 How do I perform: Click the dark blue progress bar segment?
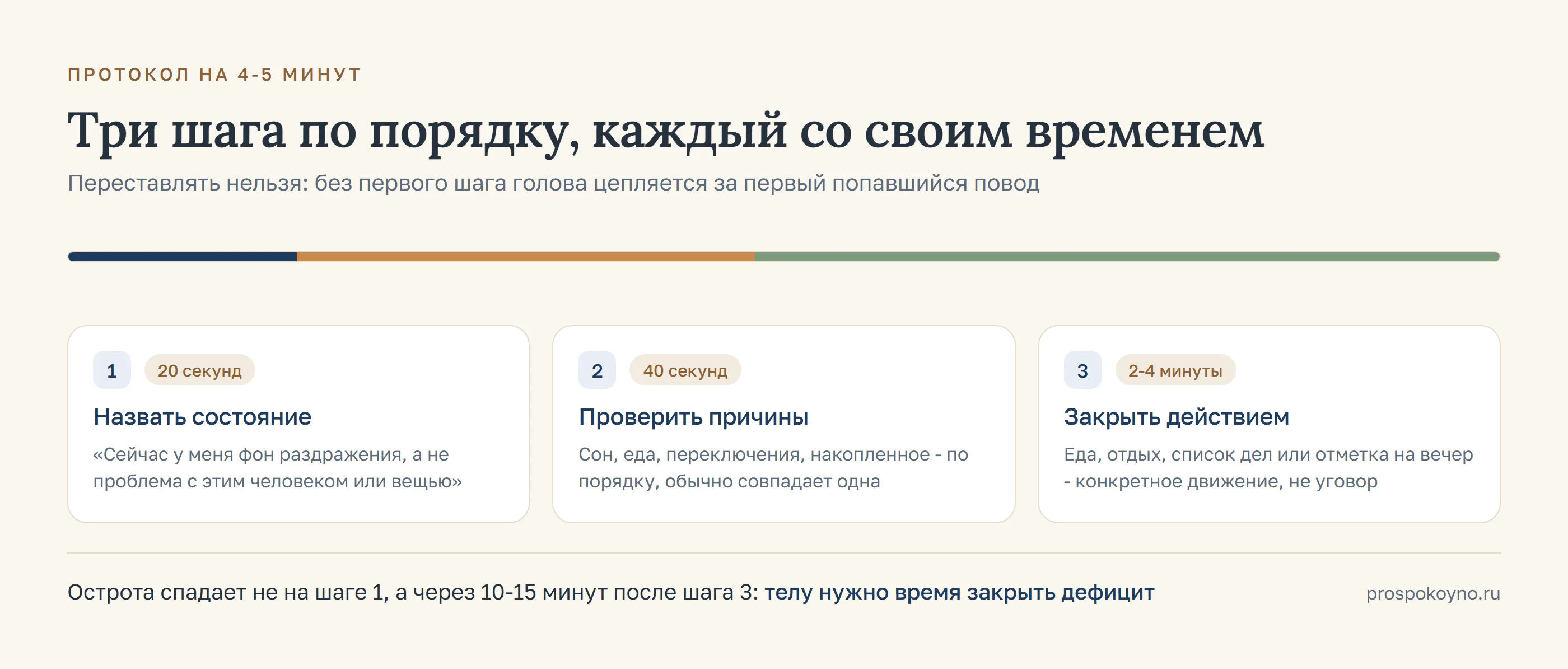tap(183, 257)
